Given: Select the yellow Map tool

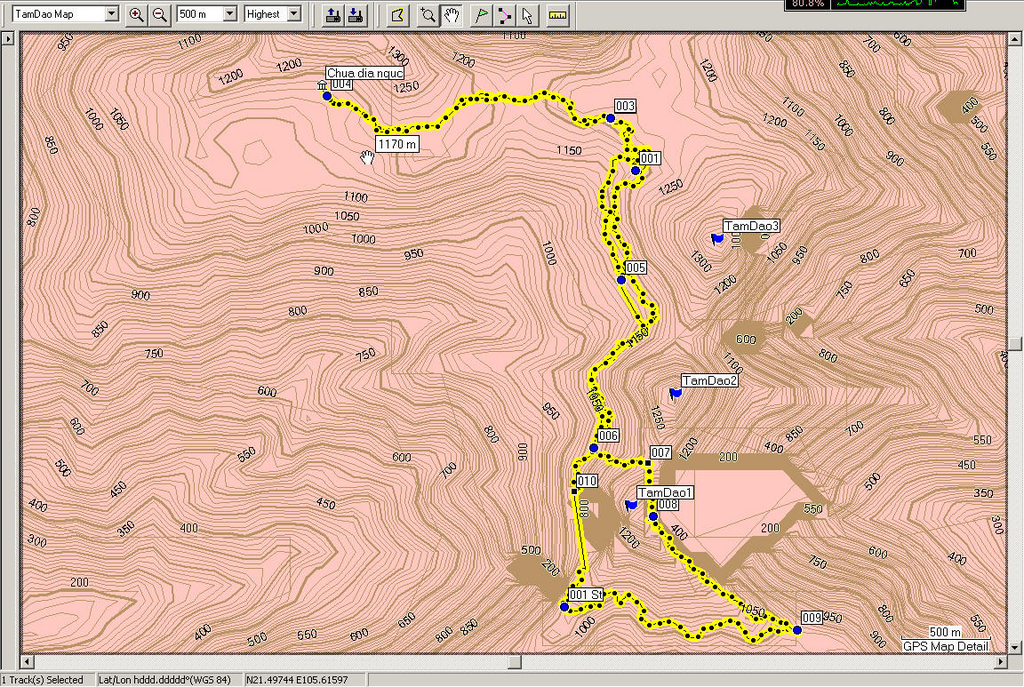Looking at the screenshot, I should click(x=397, y=15).
